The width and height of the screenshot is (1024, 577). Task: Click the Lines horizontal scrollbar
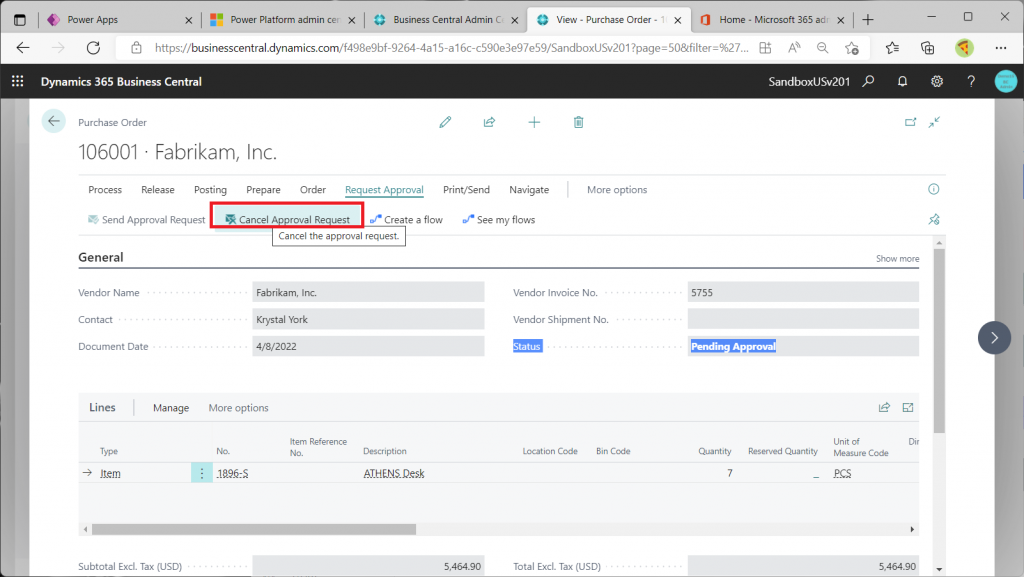(254, 529)
